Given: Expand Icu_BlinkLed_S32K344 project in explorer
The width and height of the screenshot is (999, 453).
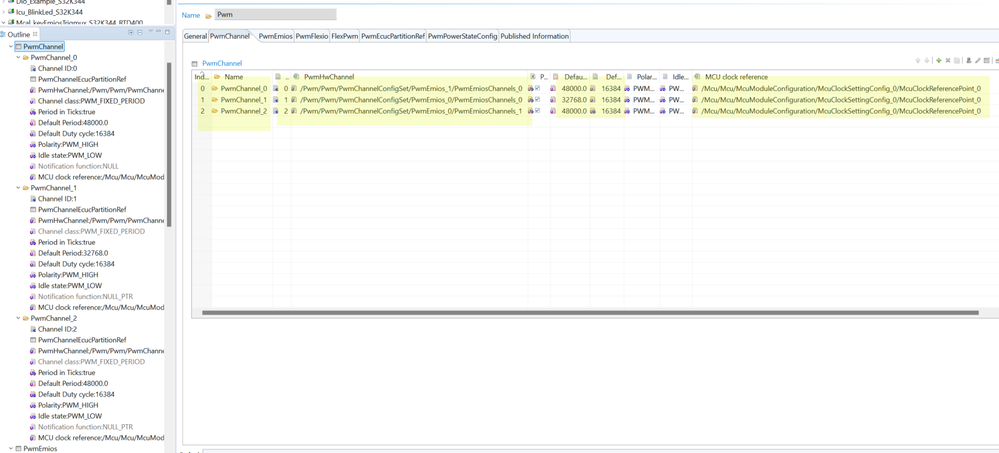Looking at the screenshot, I should click(3, 11).
